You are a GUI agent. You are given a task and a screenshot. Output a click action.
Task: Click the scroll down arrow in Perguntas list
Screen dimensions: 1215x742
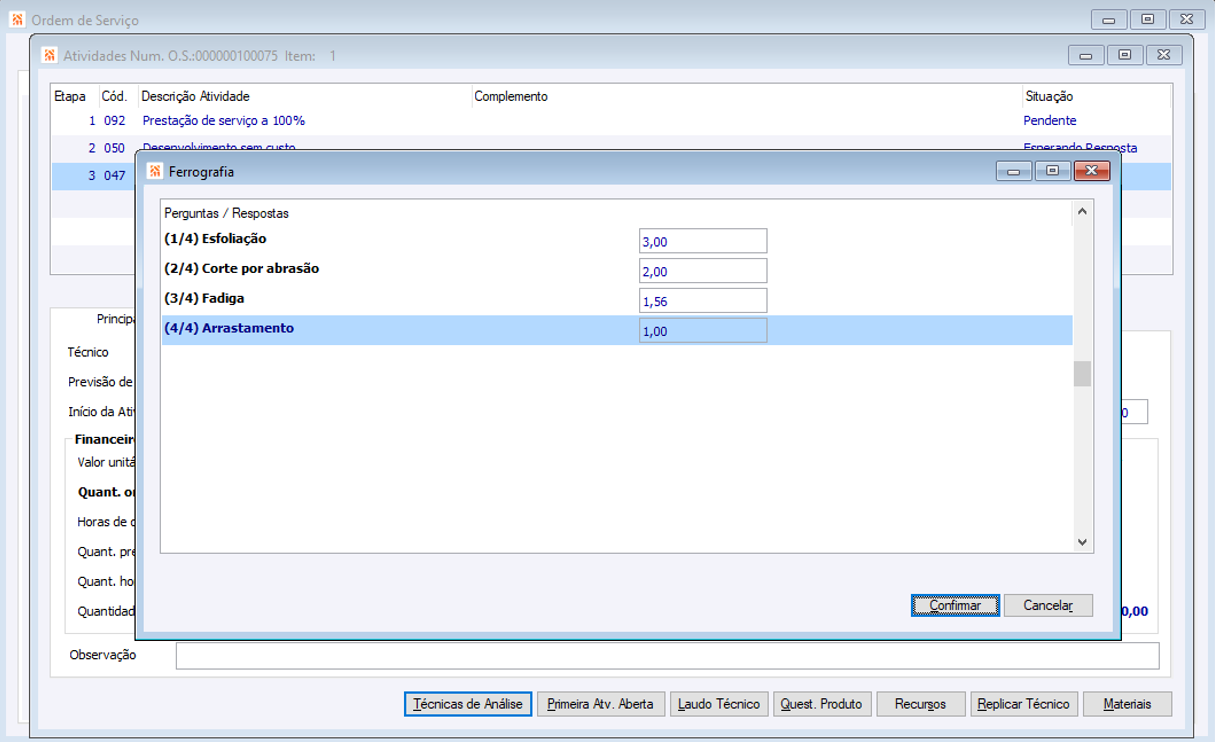tap(1082, 541)
